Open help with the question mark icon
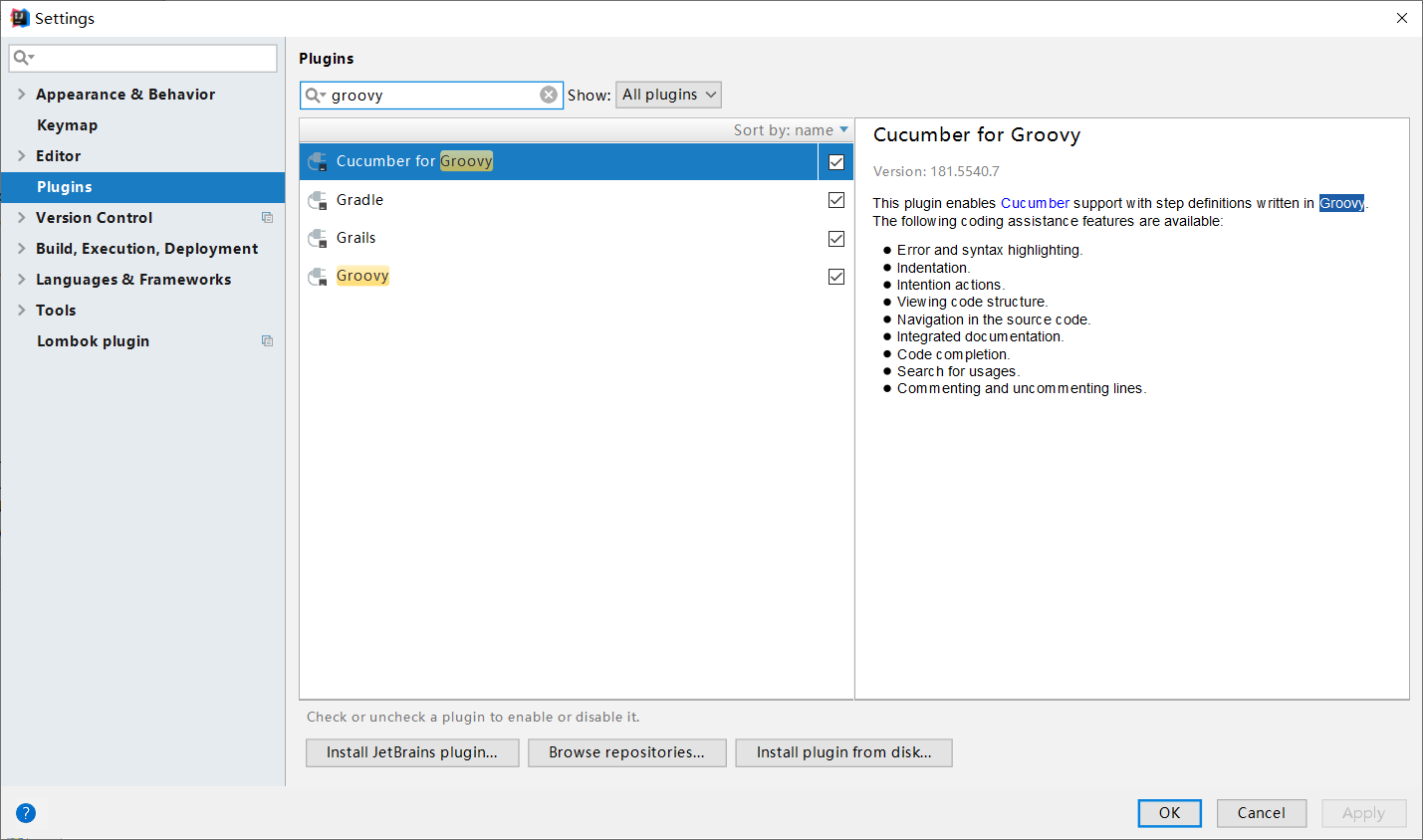 [x=26, y=813]
